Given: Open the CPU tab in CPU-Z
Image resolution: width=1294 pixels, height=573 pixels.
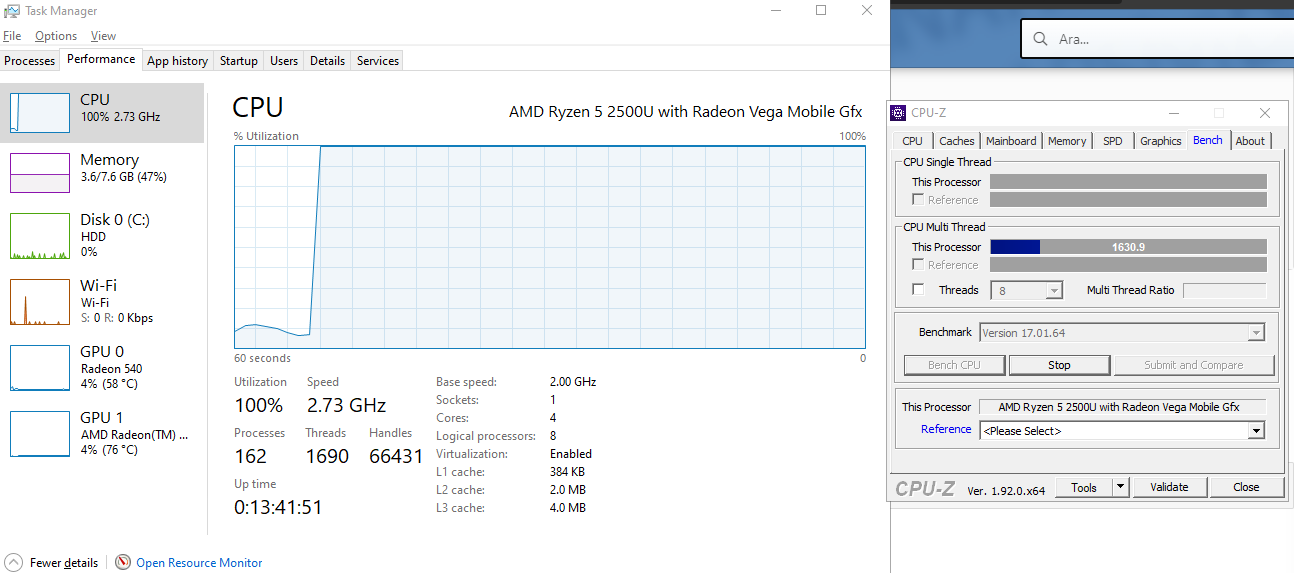Looking at the screenshot, I should point(913,141).
